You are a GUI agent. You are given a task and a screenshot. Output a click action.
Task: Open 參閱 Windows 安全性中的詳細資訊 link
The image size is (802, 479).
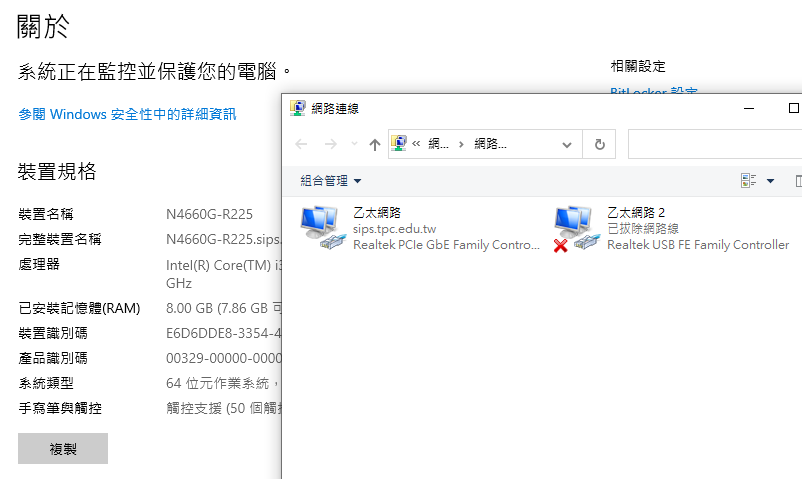(x=127, y=114)
